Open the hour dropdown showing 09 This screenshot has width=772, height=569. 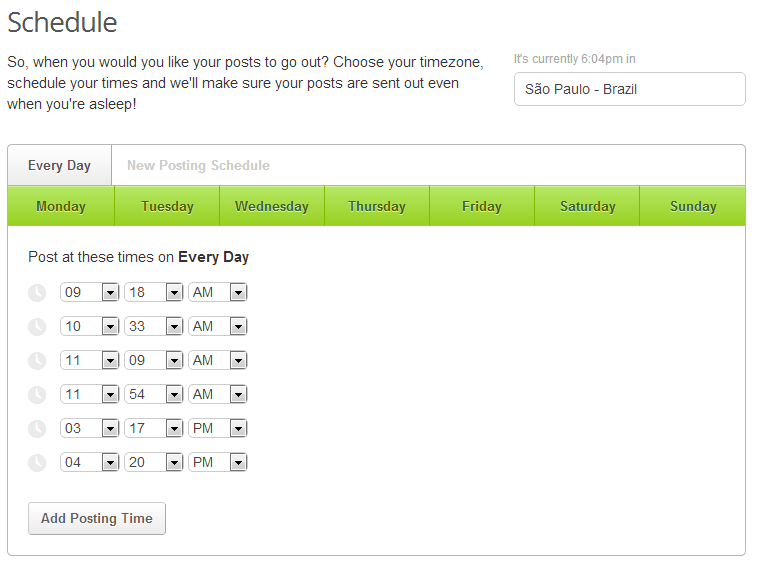coord(90,293)
